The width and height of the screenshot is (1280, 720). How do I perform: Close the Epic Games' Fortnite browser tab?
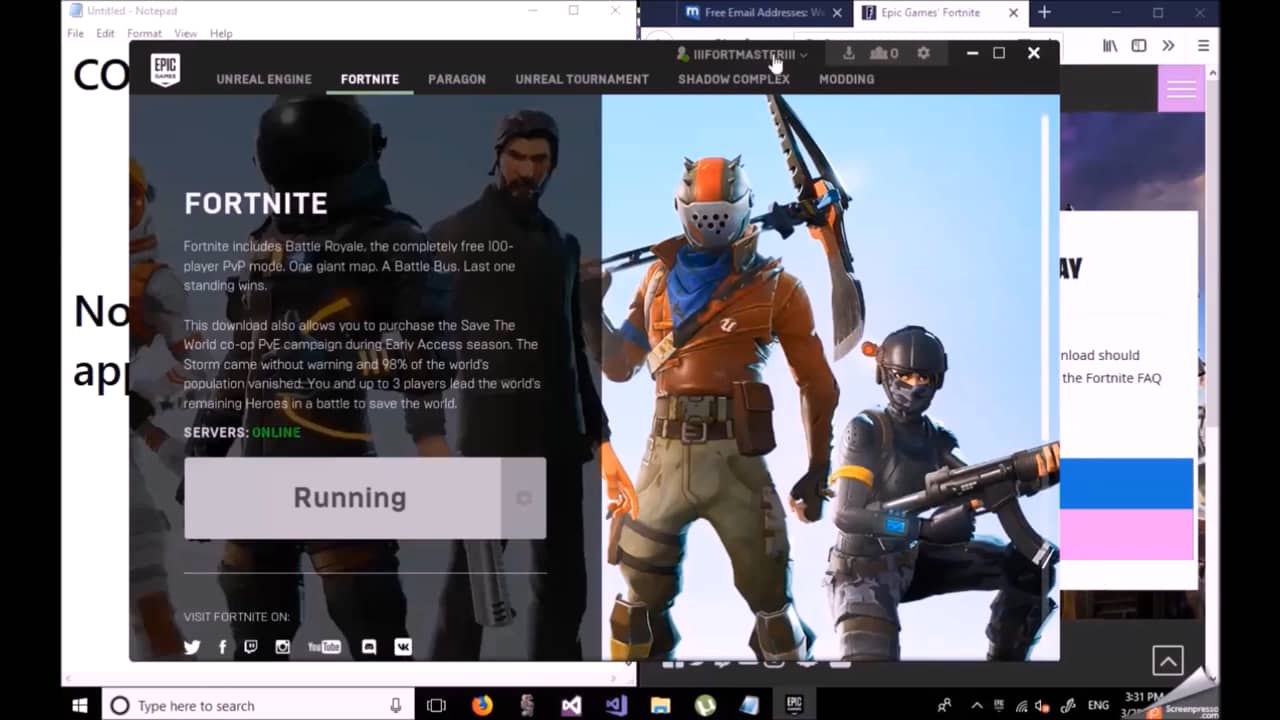click(x=1013, y=13)
